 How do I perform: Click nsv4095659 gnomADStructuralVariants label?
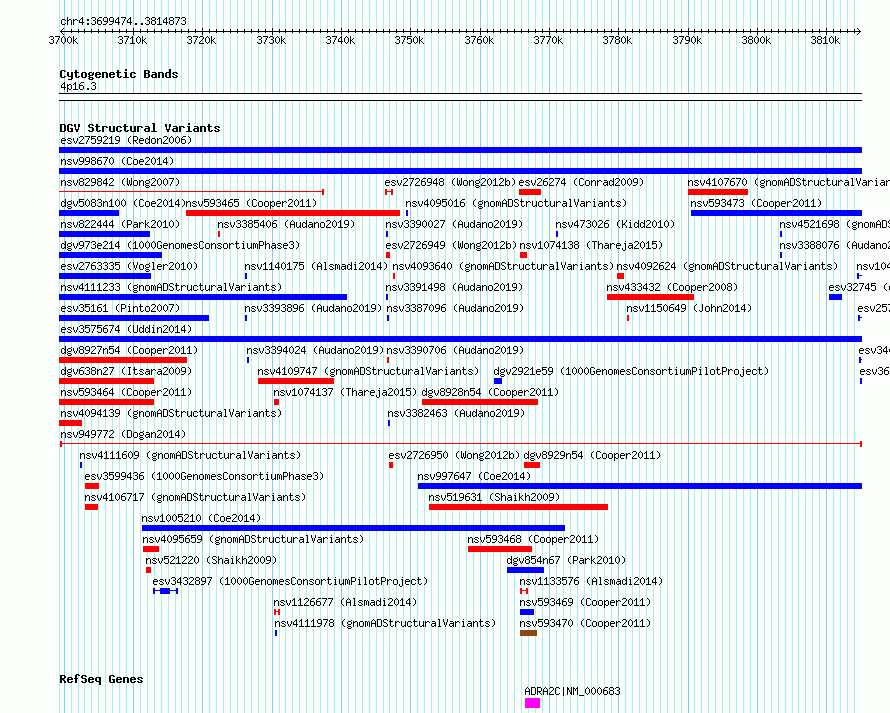[253, 539]
